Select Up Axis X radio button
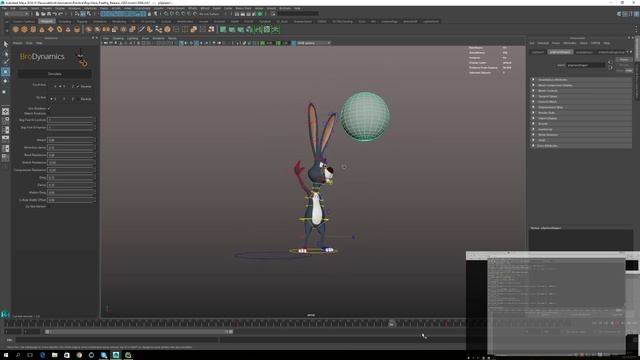 click(51, 99)
